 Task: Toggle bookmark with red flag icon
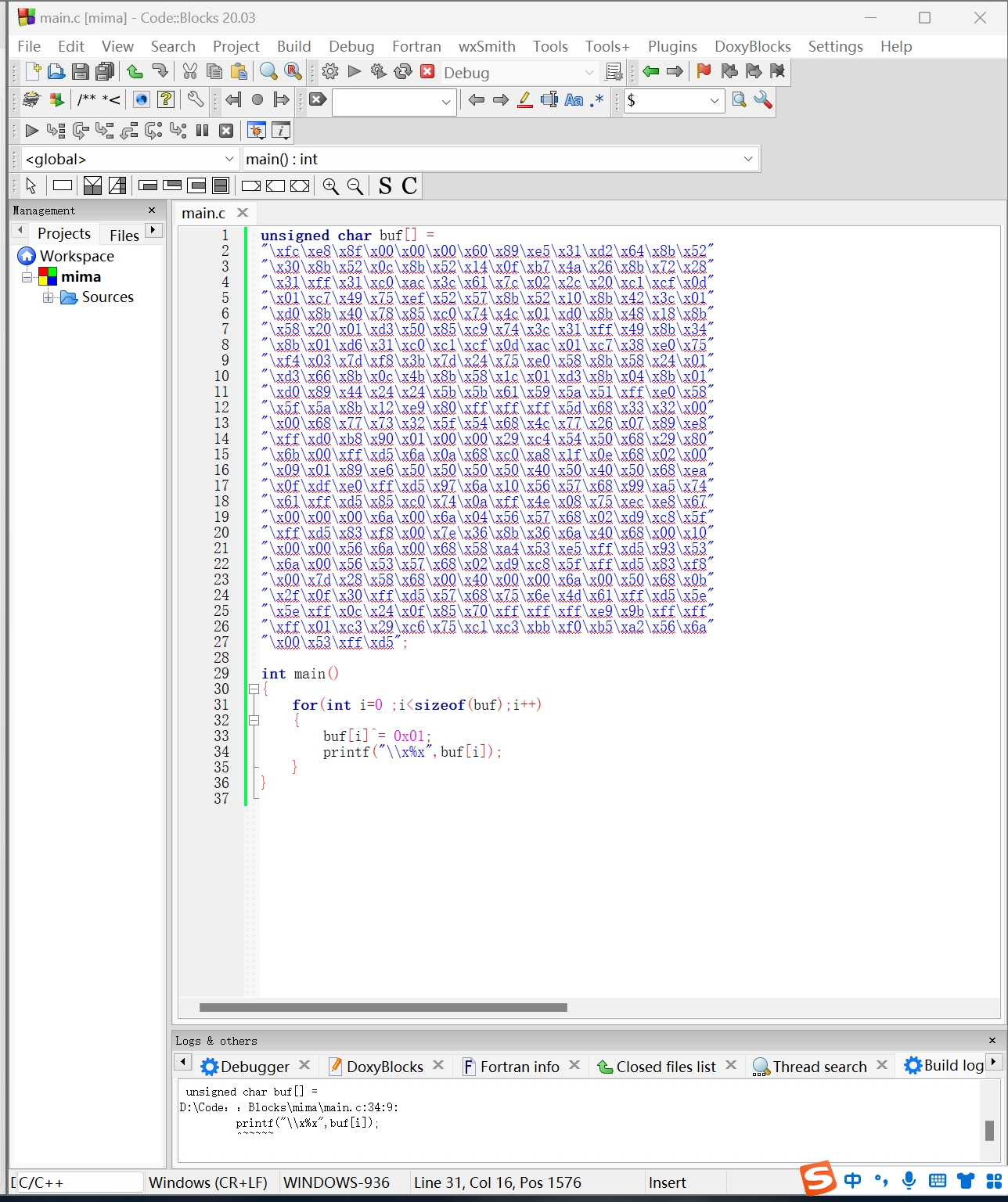[x=704, y=72]
